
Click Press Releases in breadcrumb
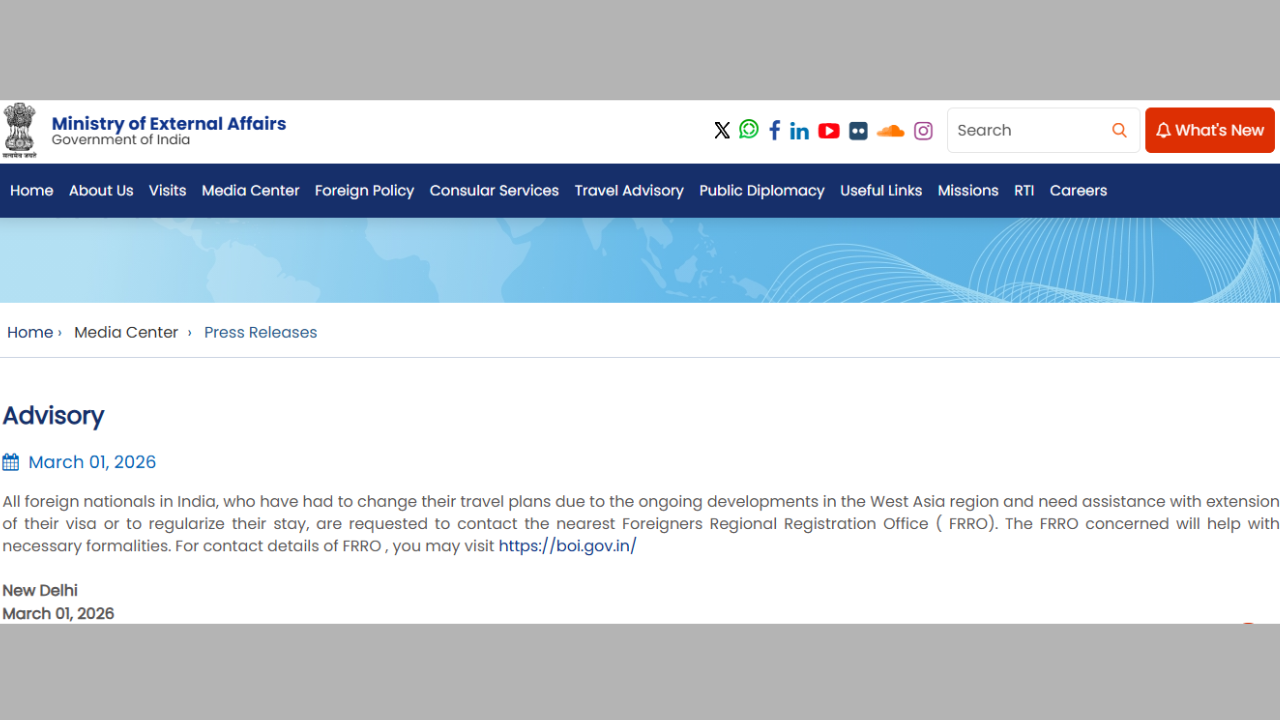(260, 333)
